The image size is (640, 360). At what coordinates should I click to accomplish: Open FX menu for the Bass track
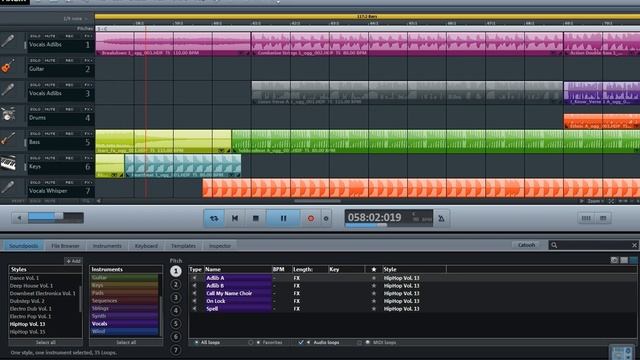click(x=88, y=133)
